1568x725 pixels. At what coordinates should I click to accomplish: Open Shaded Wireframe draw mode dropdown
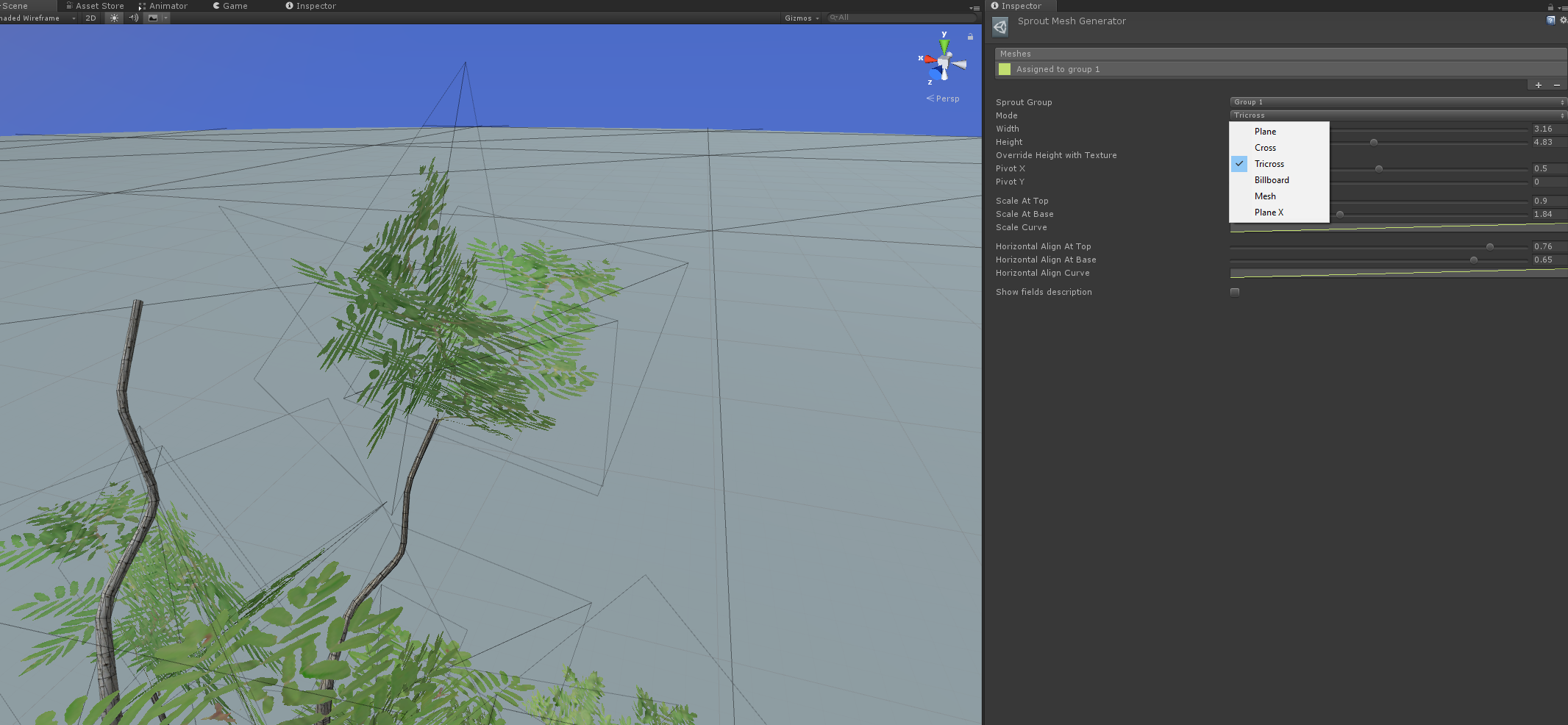[37, 18]
